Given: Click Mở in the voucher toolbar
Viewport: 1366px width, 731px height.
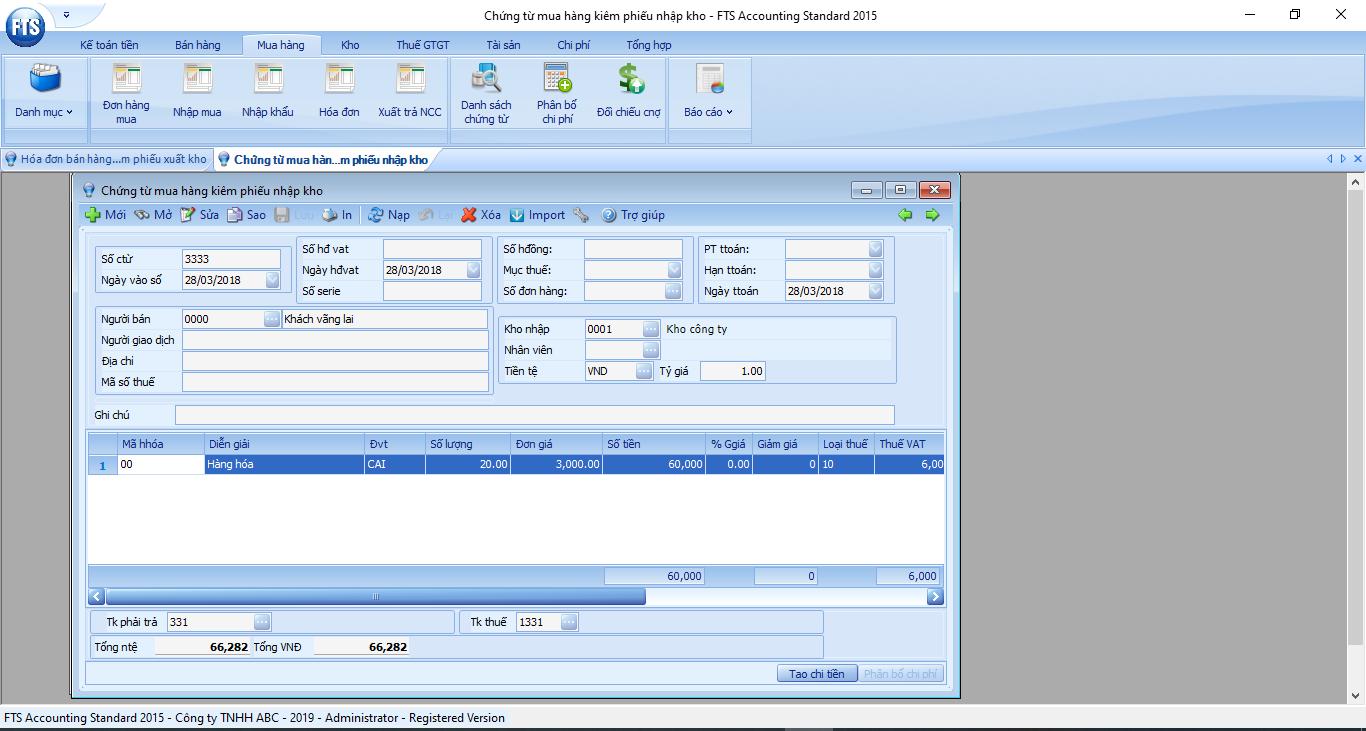Looking at the screenshot, I should tap(153, 215).
